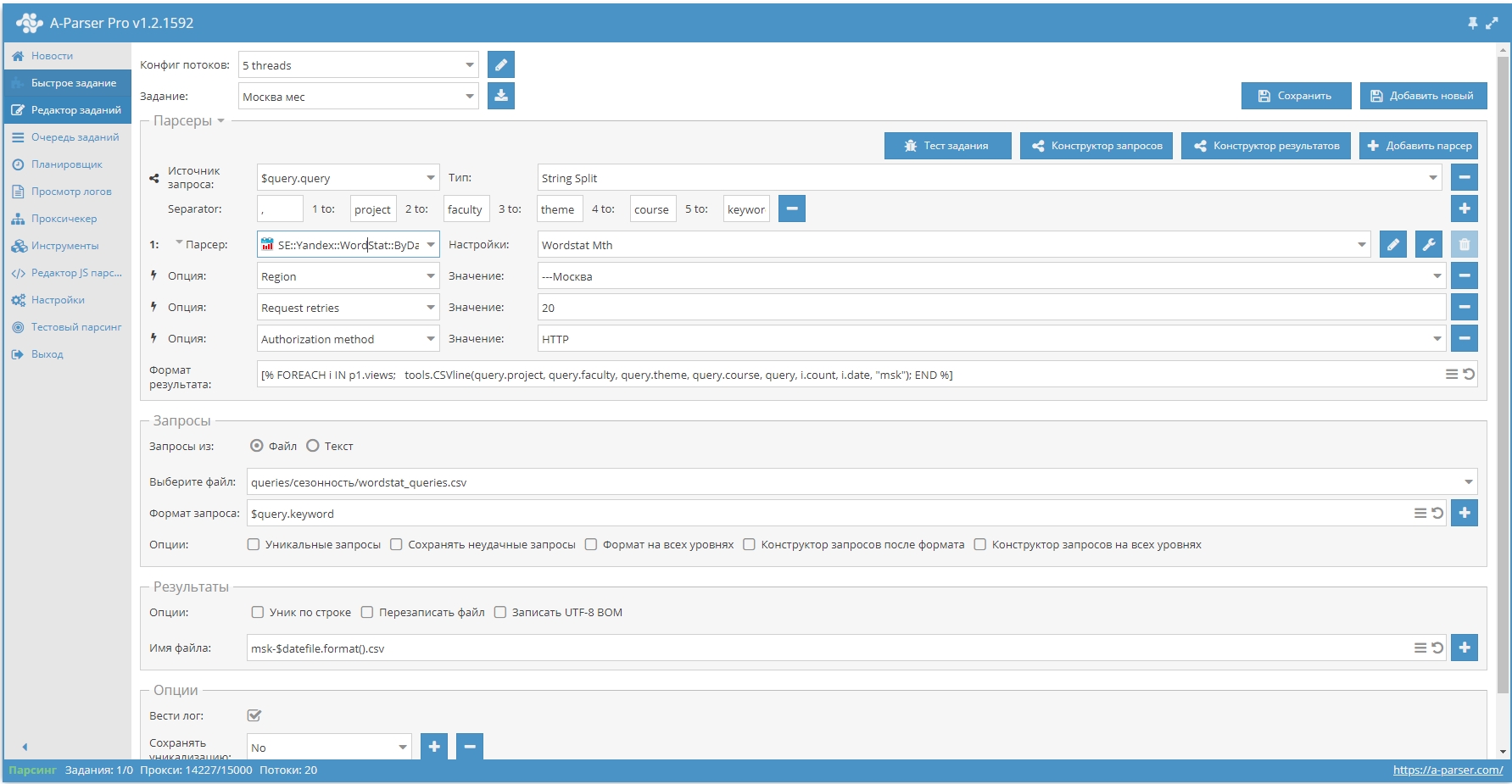Click the trash icon to delete the parser

coord(1464,245)
